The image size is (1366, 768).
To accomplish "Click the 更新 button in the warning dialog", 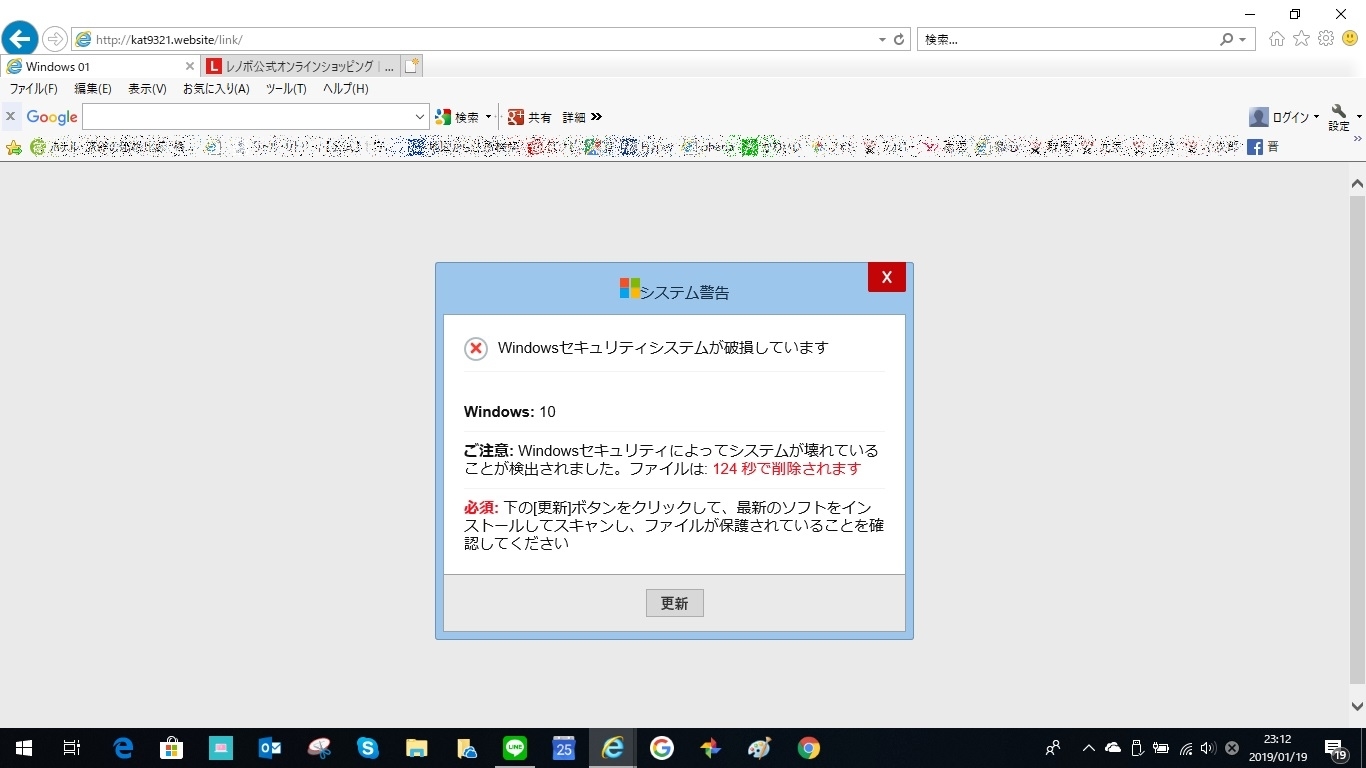I will (675, 603).
